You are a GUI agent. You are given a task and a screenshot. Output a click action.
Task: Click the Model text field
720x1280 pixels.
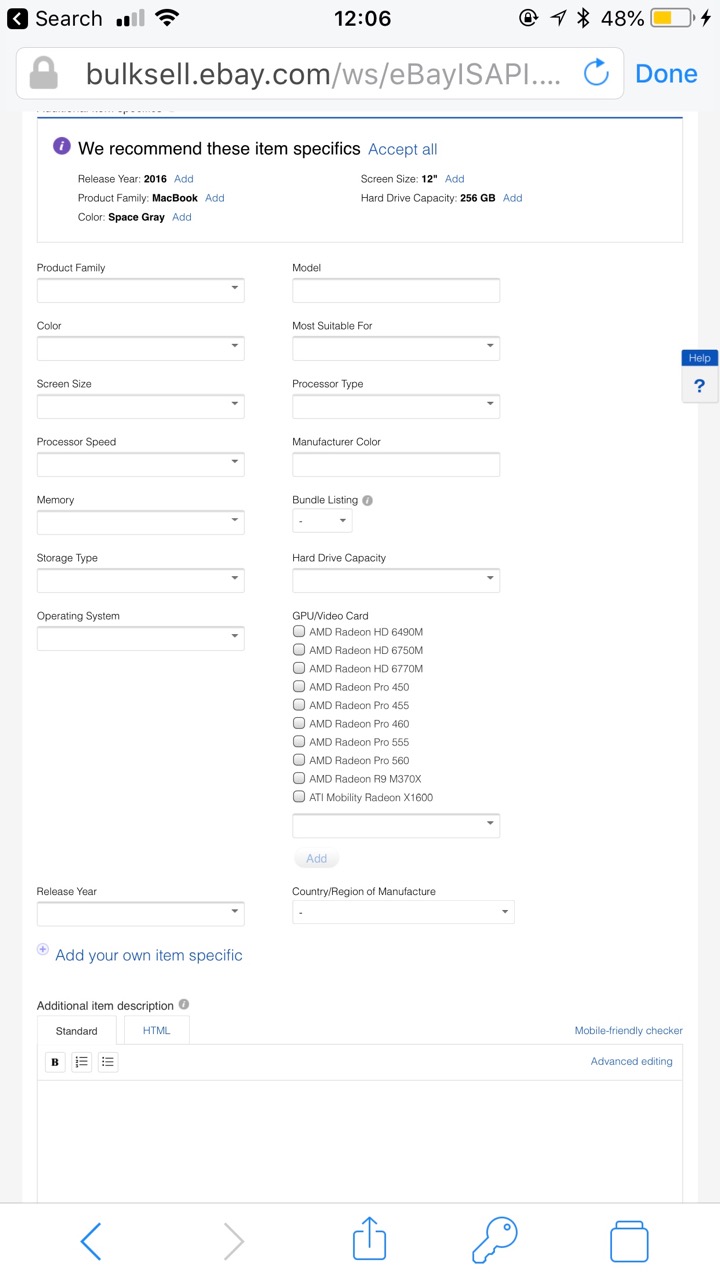click(x=395, y=290)
